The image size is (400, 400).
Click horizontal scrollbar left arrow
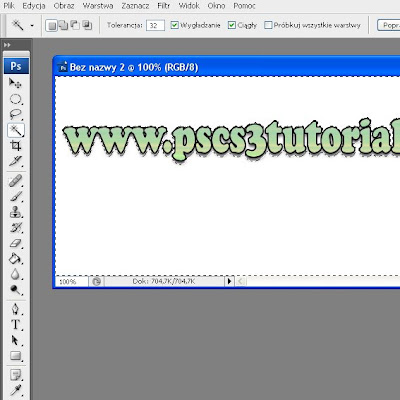click(x=241, y=282)
